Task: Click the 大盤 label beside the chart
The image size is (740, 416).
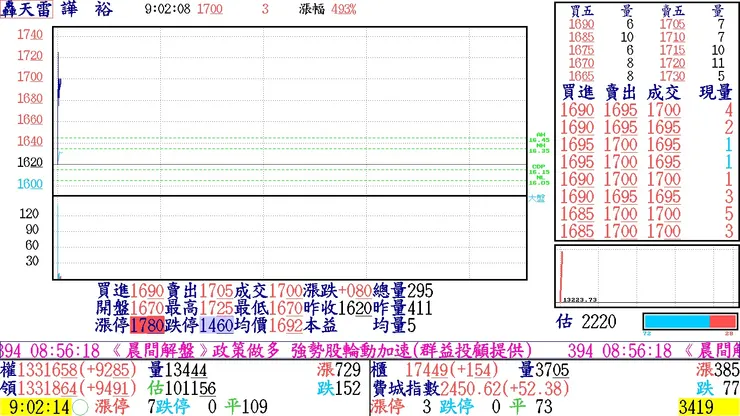Action: click(537, 198)
